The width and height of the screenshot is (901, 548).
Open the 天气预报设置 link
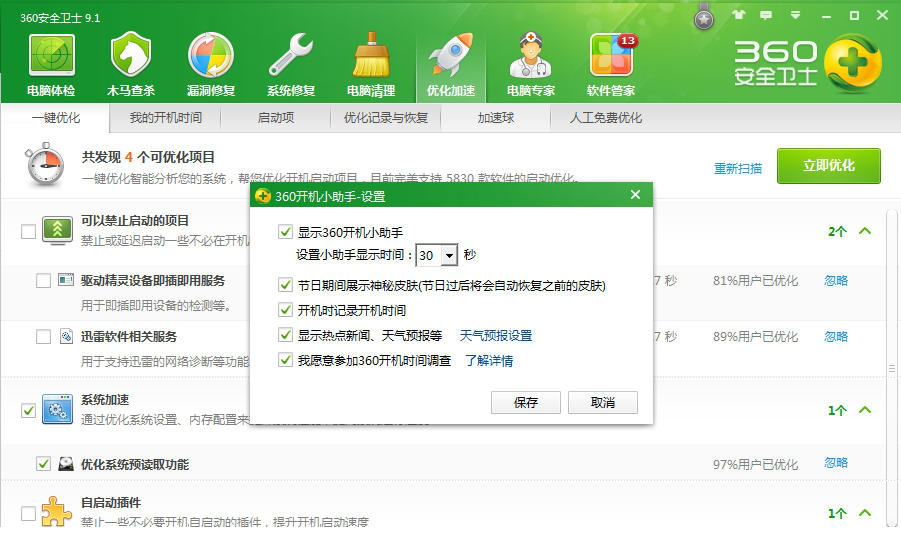coord(496,335)
